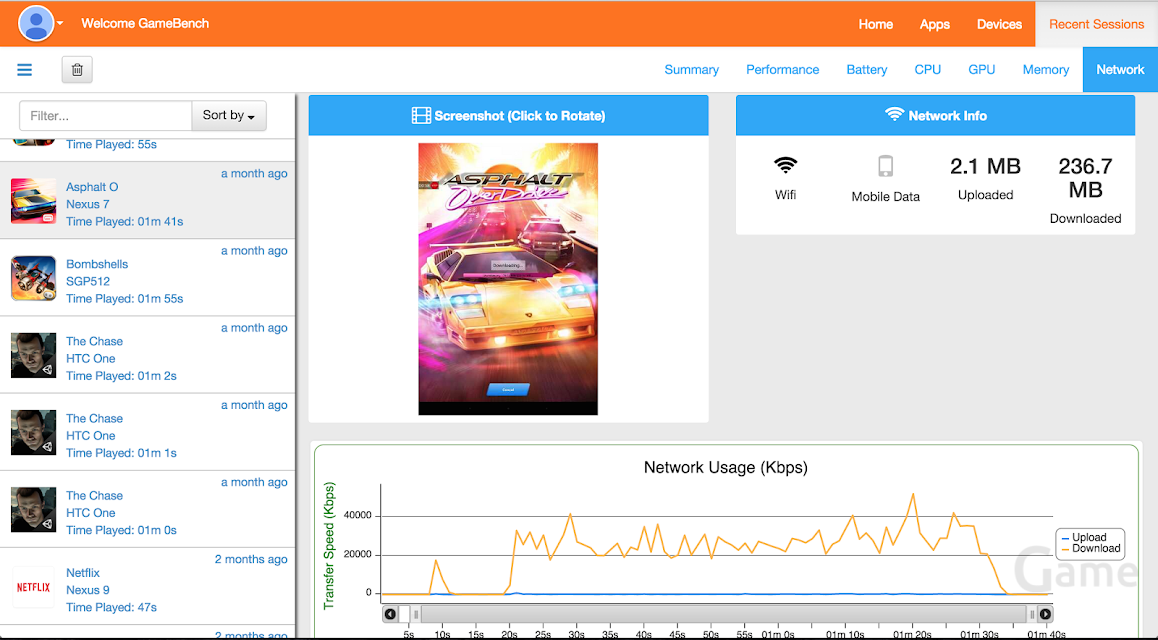Click the Bombshells app icon thumbnail

pyautogui.click(x=33, y=278)
